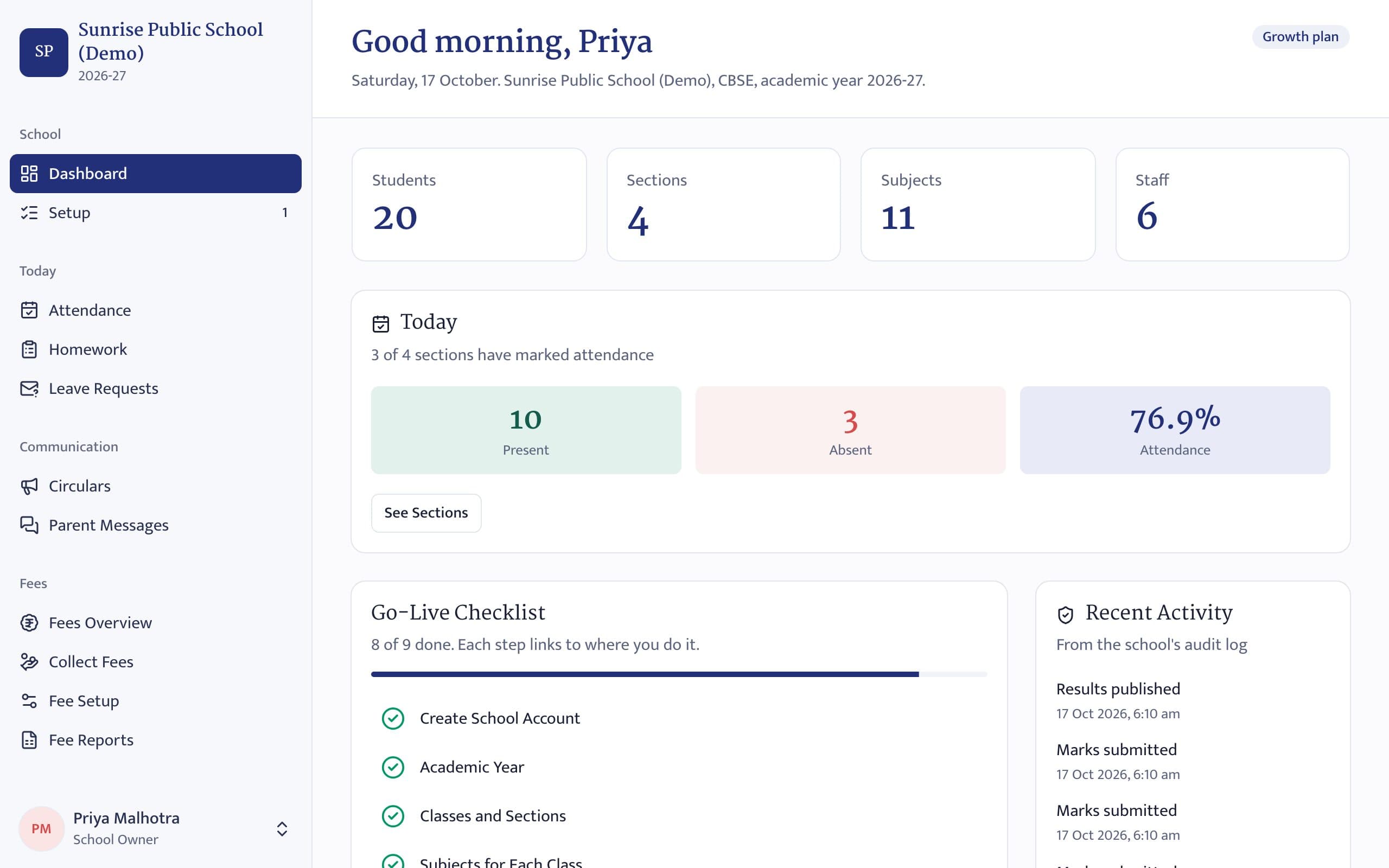Click the See Sections button
This screenshot has width=1389, height=868.
click(x=426, y=513)
